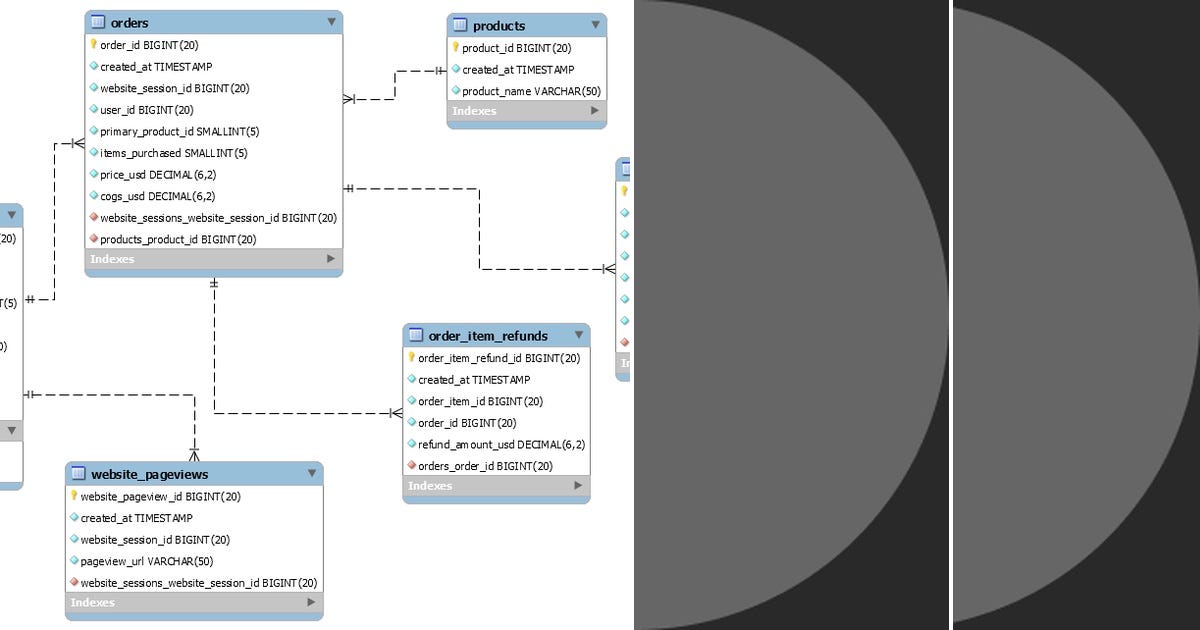Screen dimensions: 1200x630
Task: Select the foreign key diamond for orders_order_id
Action: point(411,465)
